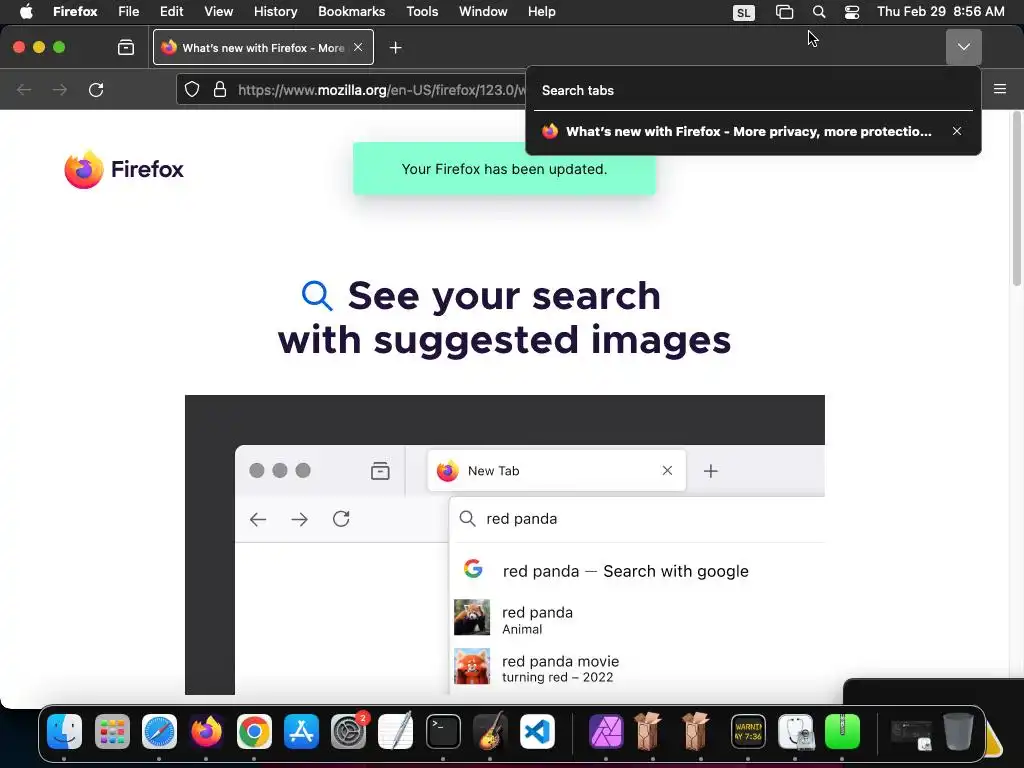Close tab from the tab list panel
This screenshot has height=768, width=1024.
pyautogui.click(x=957, y=131)
